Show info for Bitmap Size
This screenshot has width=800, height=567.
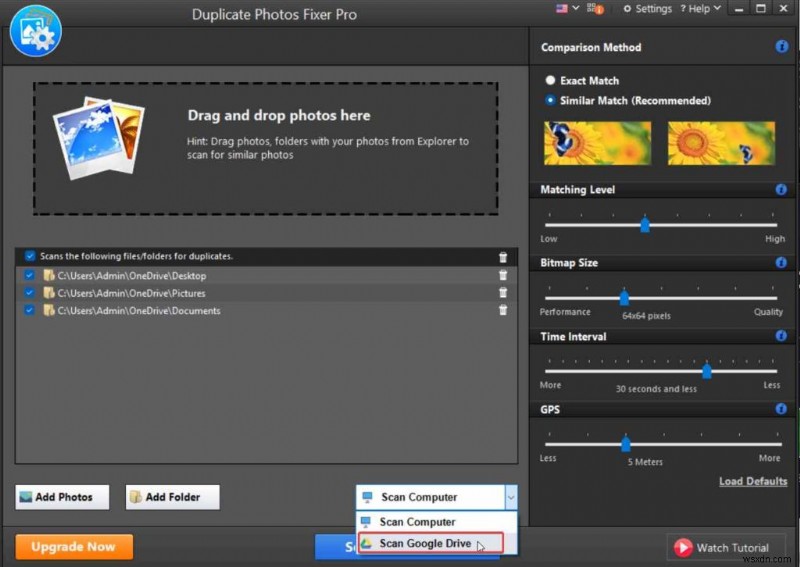[x=781, y=262]
